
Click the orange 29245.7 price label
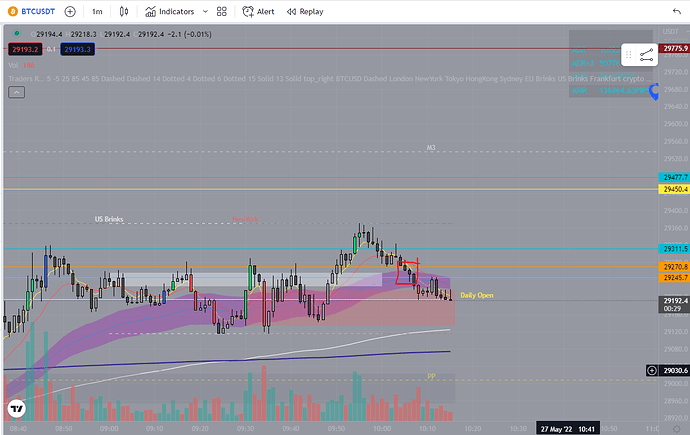[675, 278]
